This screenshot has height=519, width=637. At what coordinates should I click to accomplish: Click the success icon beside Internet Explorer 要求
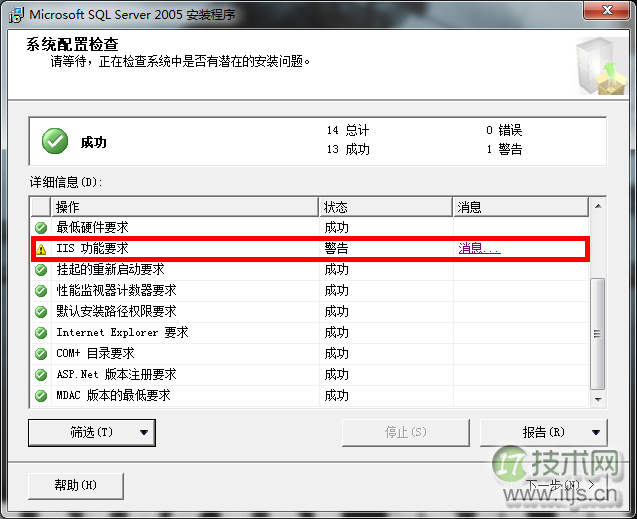(41, 333)
